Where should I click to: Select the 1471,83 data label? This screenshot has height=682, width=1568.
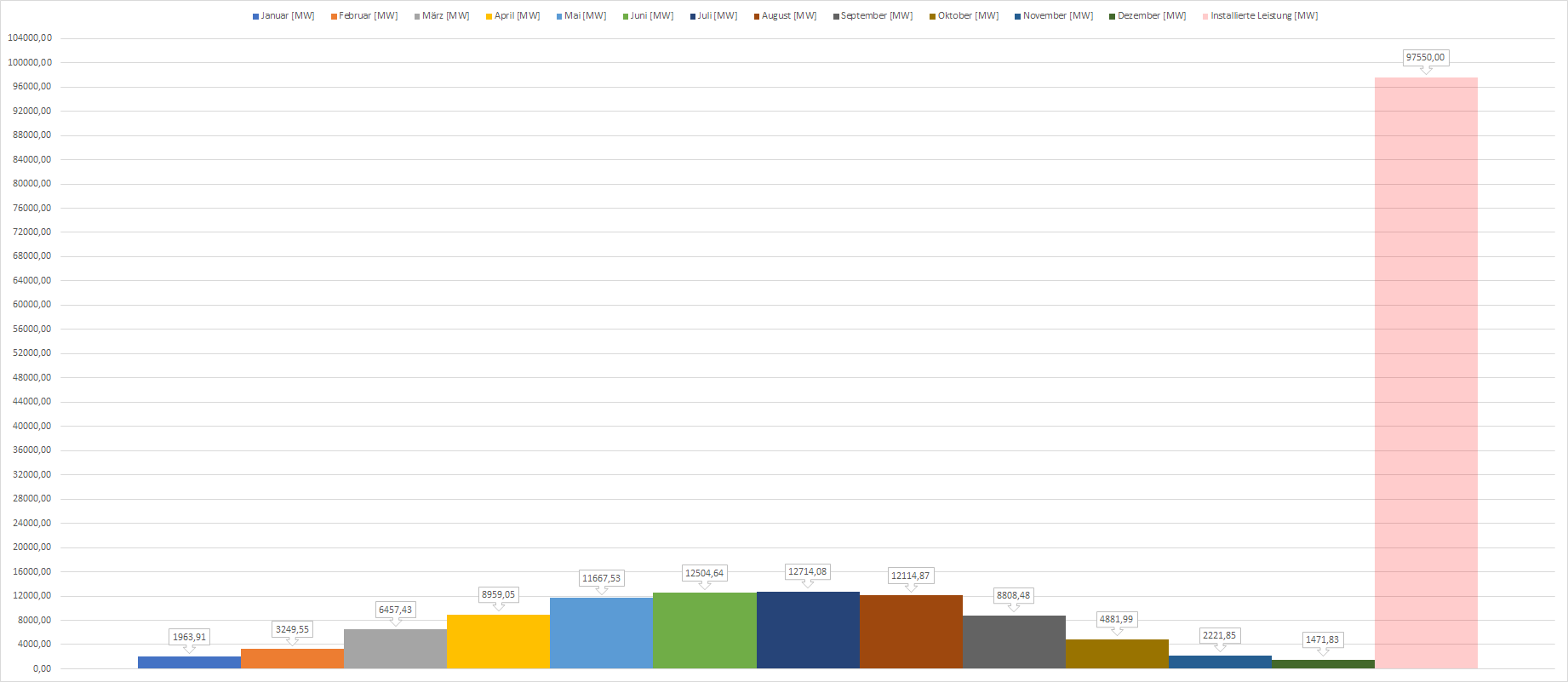point(1322,639)
